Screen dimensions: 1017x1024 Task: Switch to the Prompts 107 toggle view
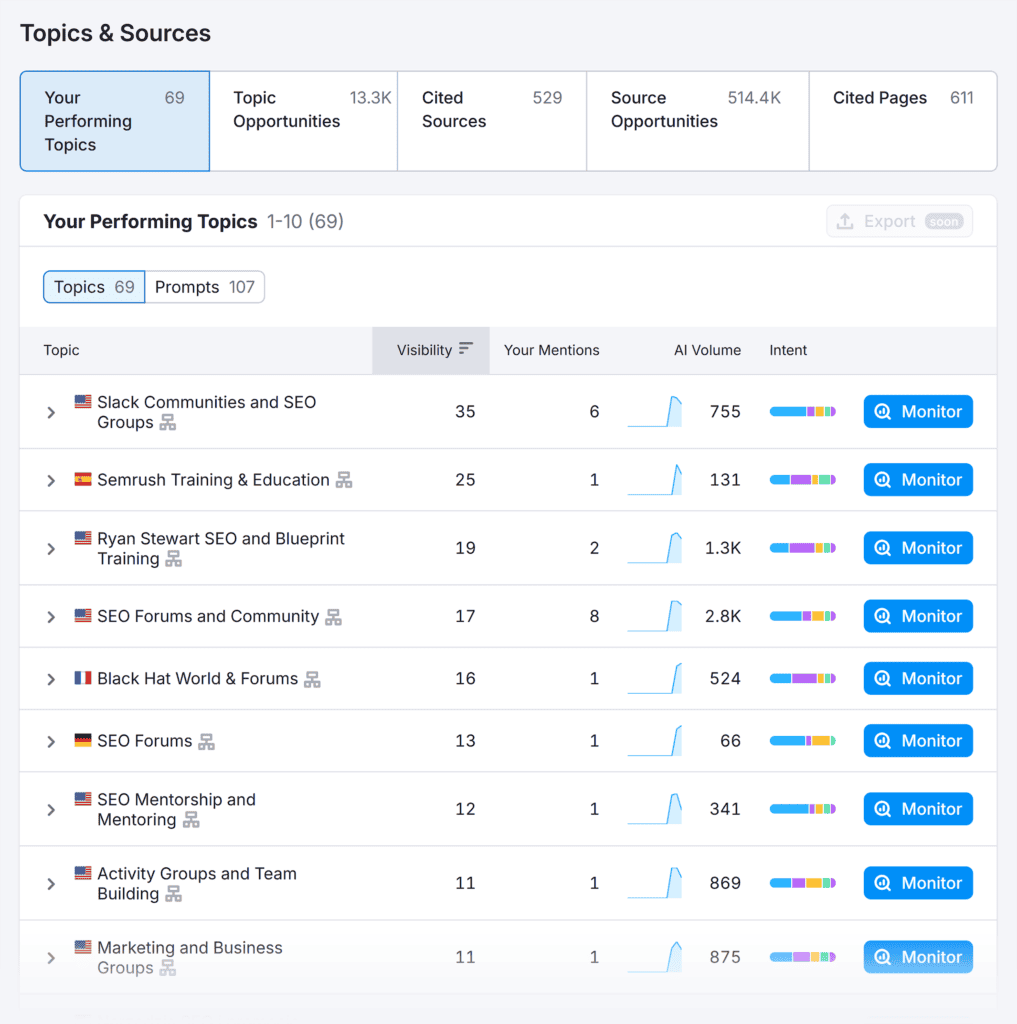[205, 287]
